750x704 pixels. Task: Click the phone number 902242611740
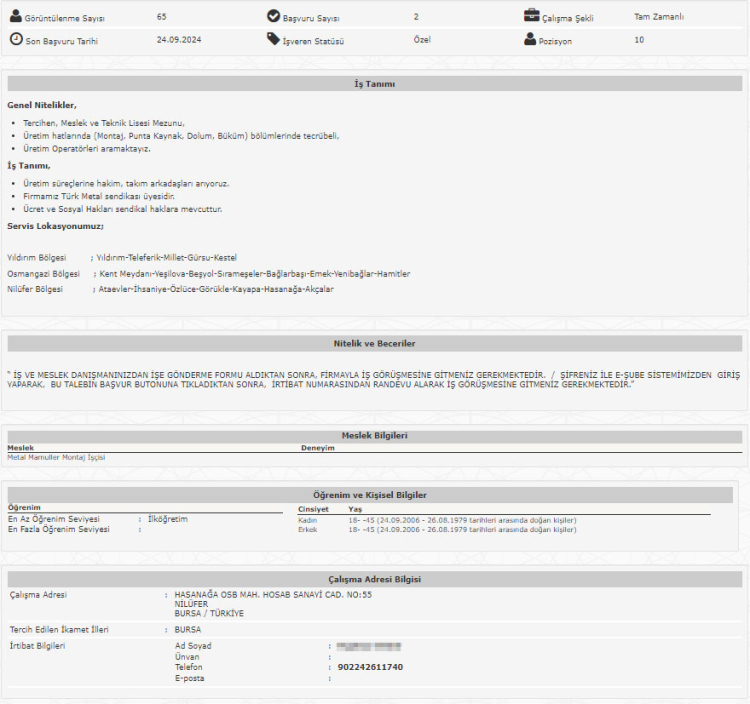click(371, 667)
